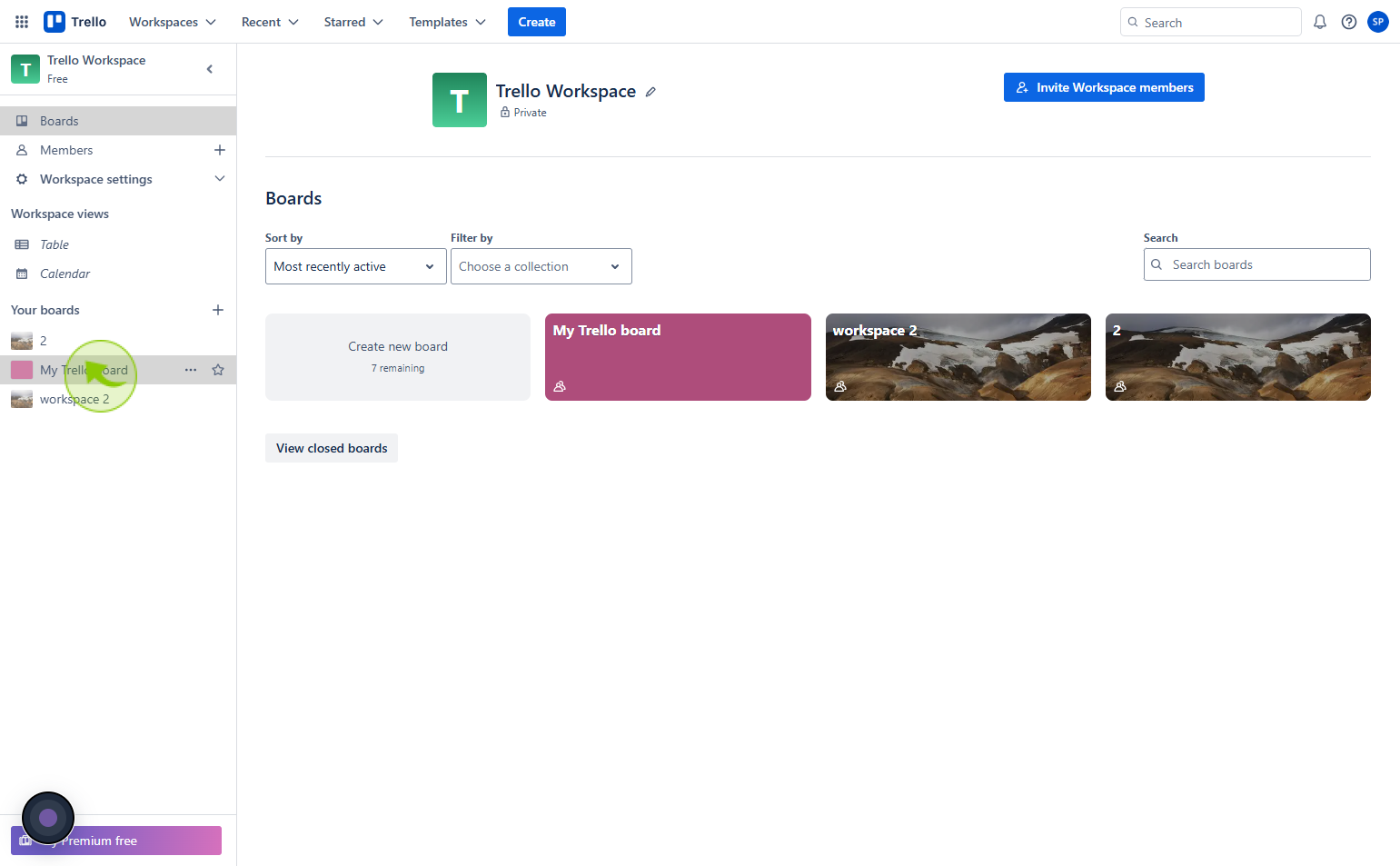The height and width of the screenshot is (866, 1400).
Task: Open the Choose a collection filter dropdown
Action: (541, 266)
